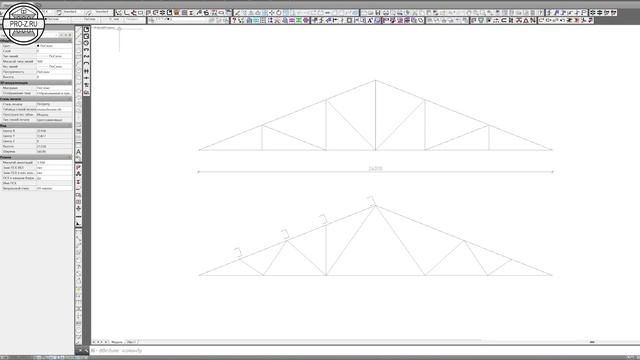640x360 pixels.
Task: Click the Цвет property value
Action: tap(54, 46)
